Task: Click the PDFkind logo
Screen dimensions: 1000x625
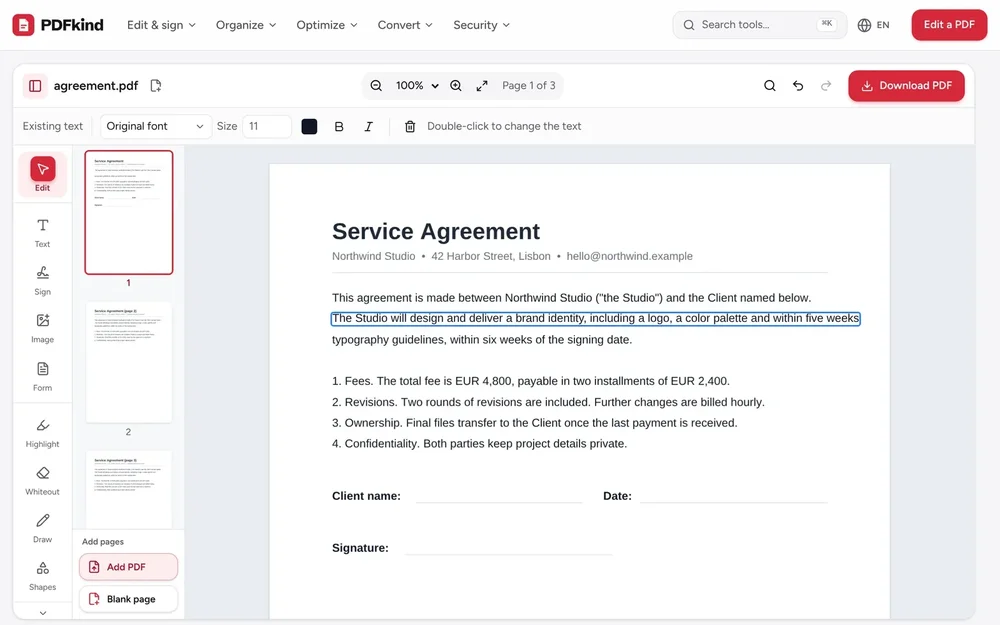Action: (x=58, y=25)
